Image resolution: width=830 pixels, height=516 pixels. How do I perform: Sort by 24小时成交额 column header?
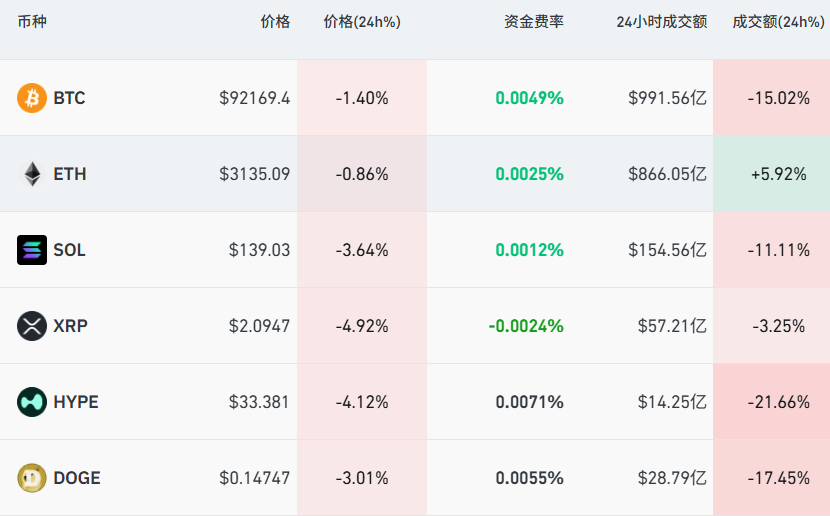661,22
